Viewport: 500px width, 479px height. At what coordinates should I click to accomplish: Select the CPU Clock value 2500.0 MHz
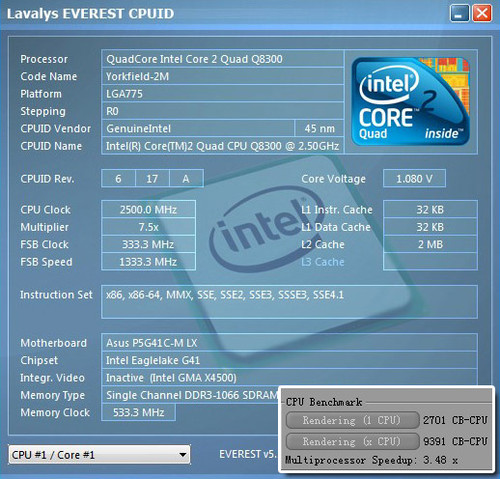(148, 210)
